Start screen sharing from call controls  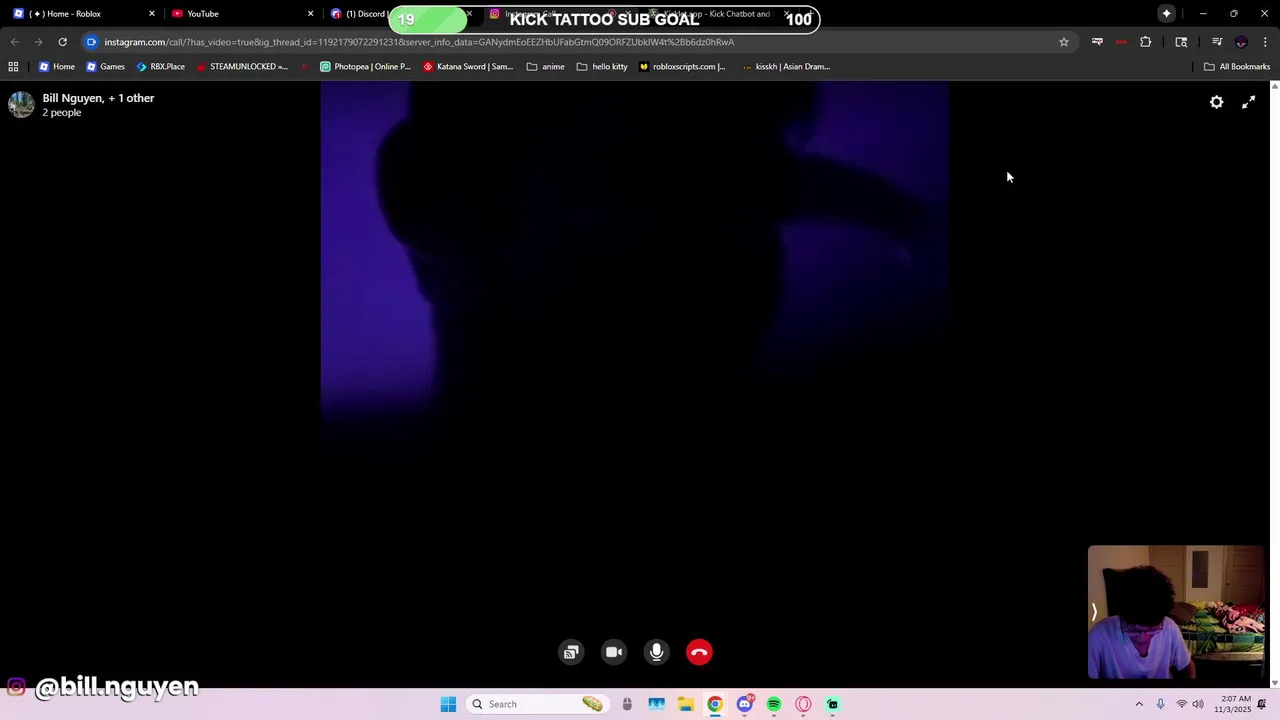(571, 652)
